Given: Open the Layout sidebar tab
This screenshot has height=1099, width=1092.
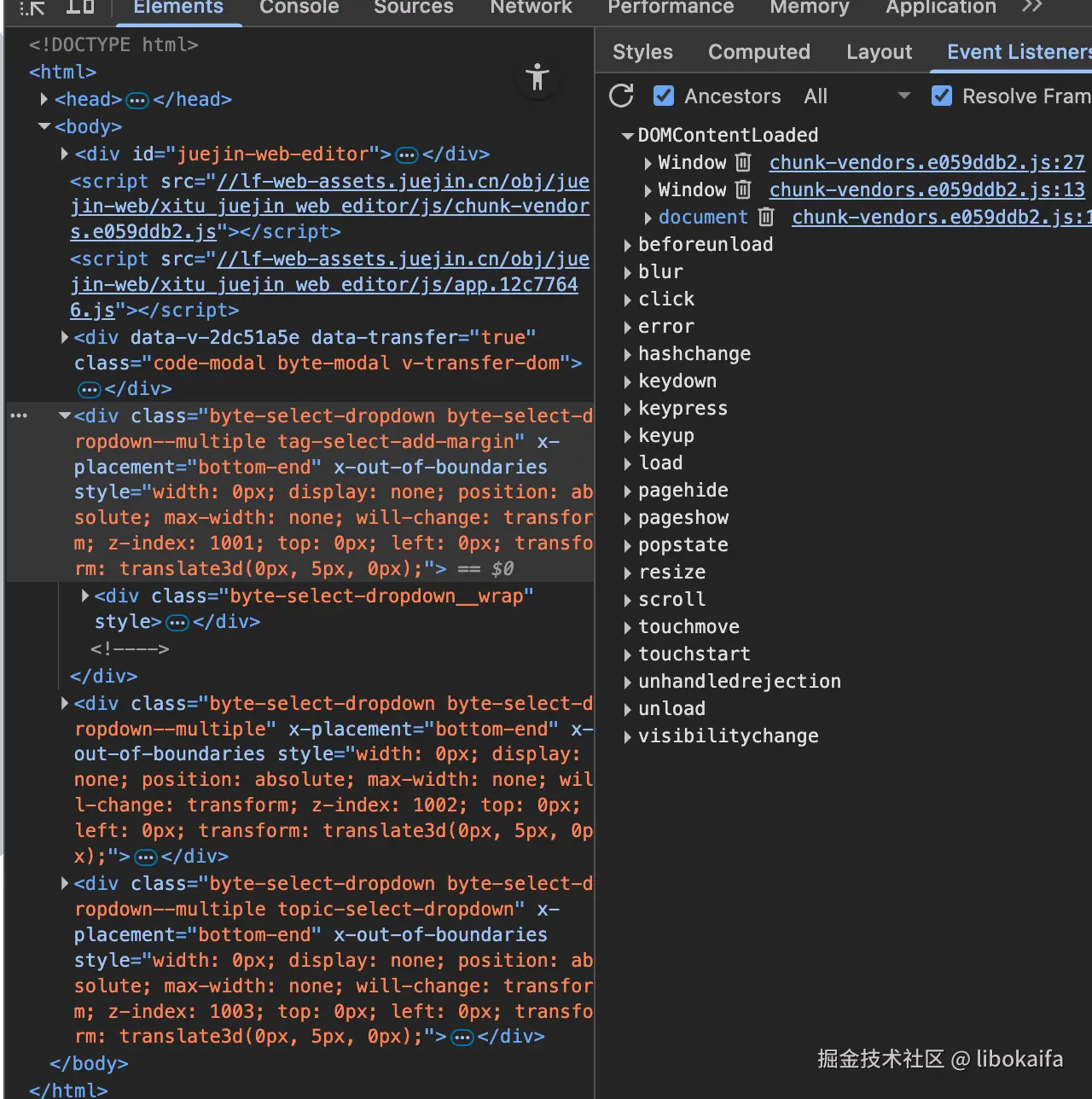Looking at the screenshot, I should pyautogui.click(x=879, y=52).
